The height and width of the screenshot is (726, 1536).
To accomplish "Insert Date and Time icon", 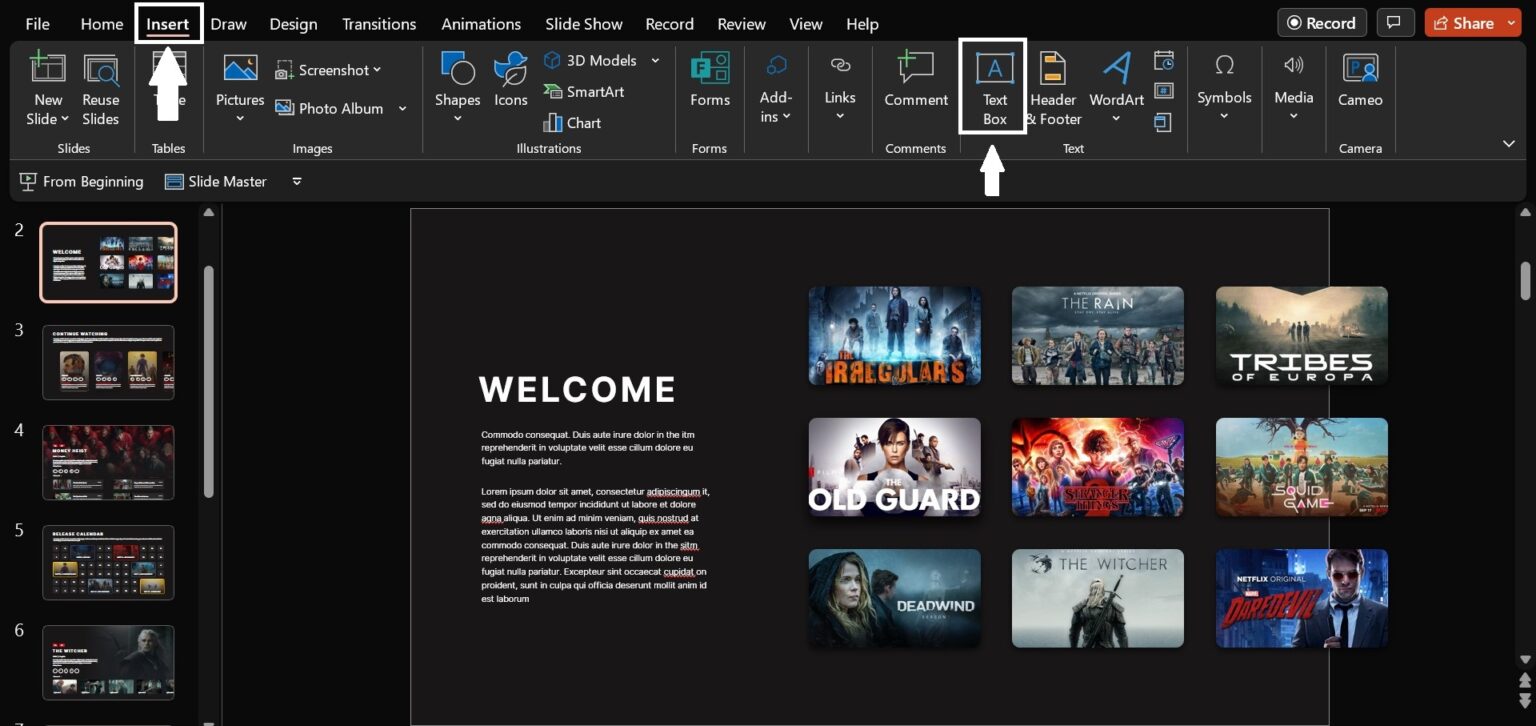I will pyautogui.click(x=1163, y=61).
